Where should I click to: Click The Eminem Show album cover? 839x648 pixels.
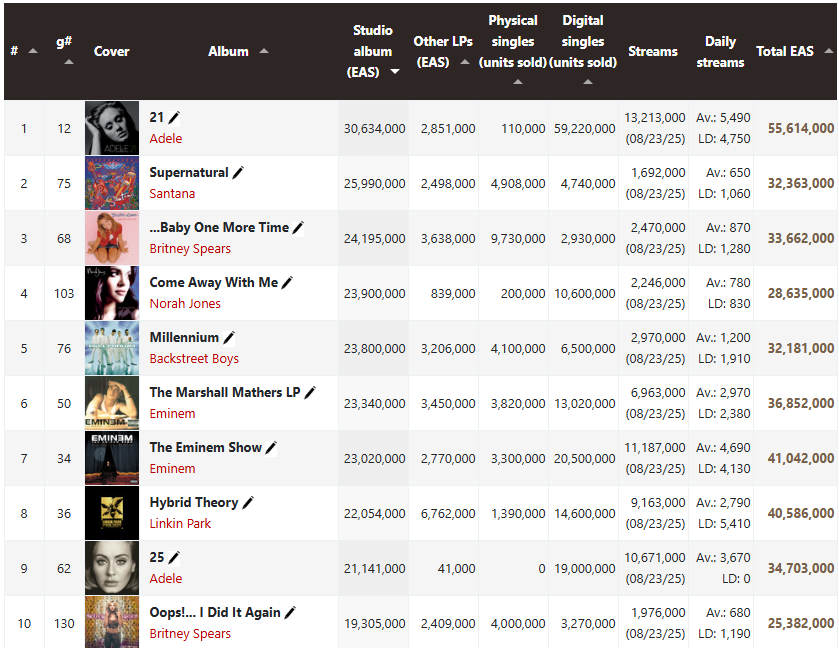(x=112, y=458)
